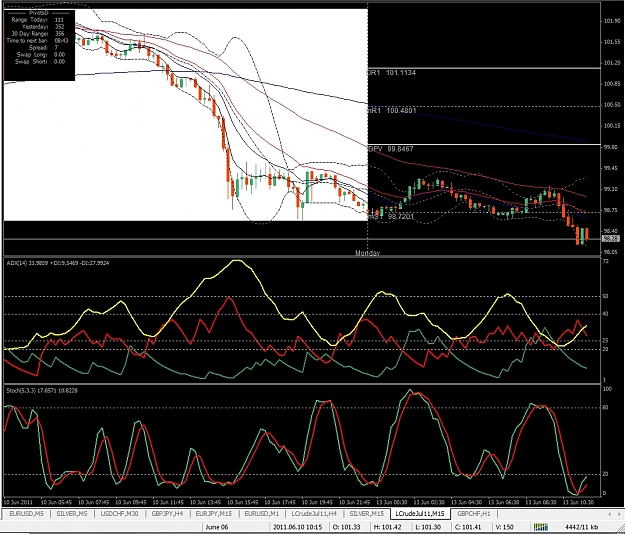This screenshot has width=625, height=534.
Task: Select the DPV 99.8467 pivot label
Action: point(391,149)
